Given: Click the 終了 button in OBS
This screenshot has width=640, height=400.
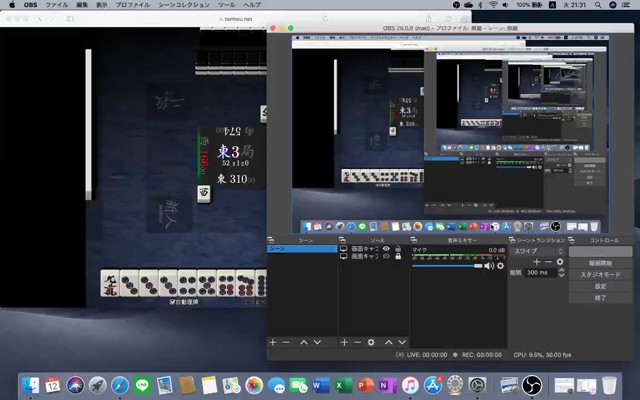Looking at the screenshot, I should coord(600,298).
